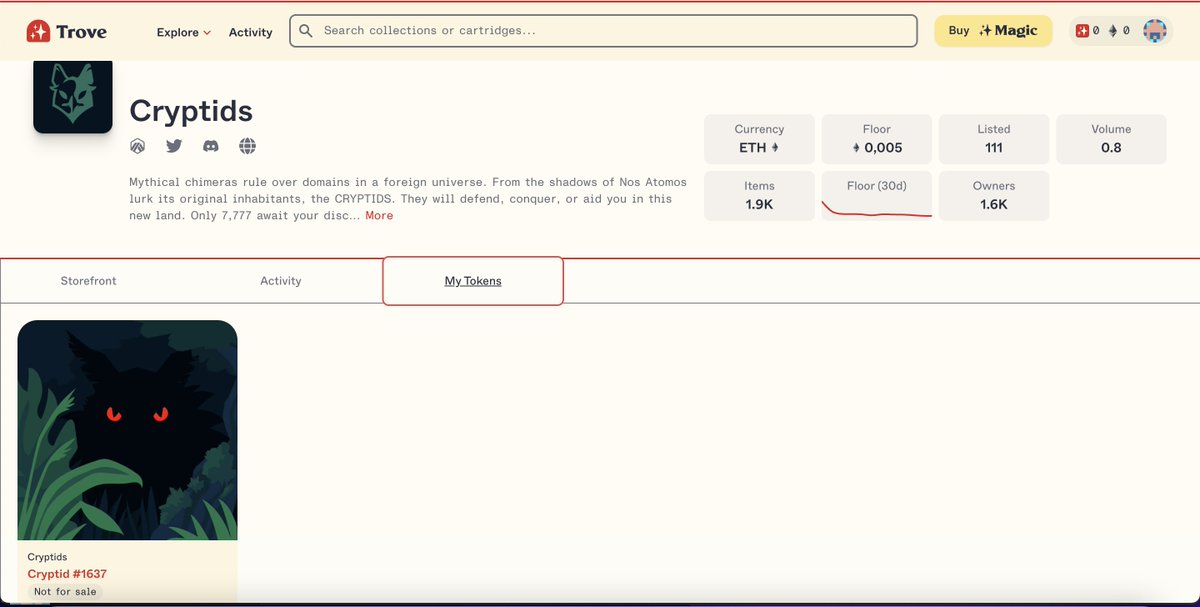Viewport: 1200px width, 607px height.
Task: Open the Cryptids Discord link icon
Action: click(211, 146)
